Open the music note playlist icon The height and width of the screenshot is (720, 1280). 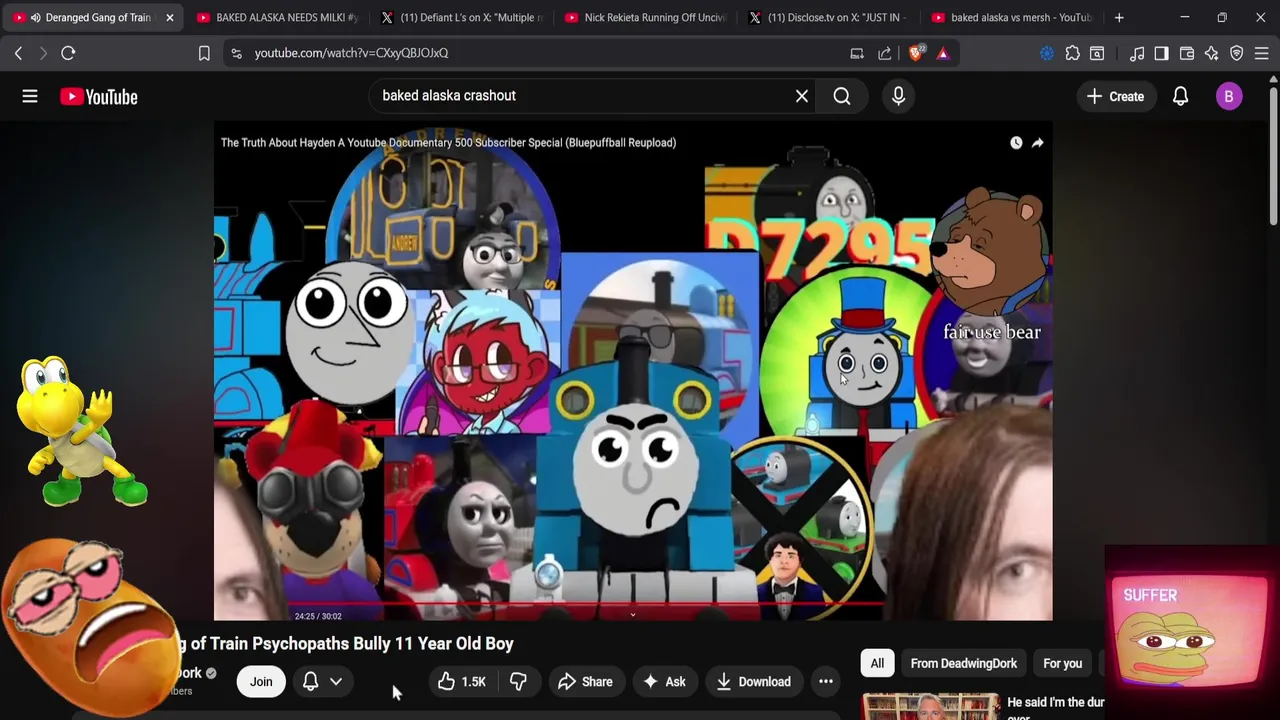coord(1137,53)
